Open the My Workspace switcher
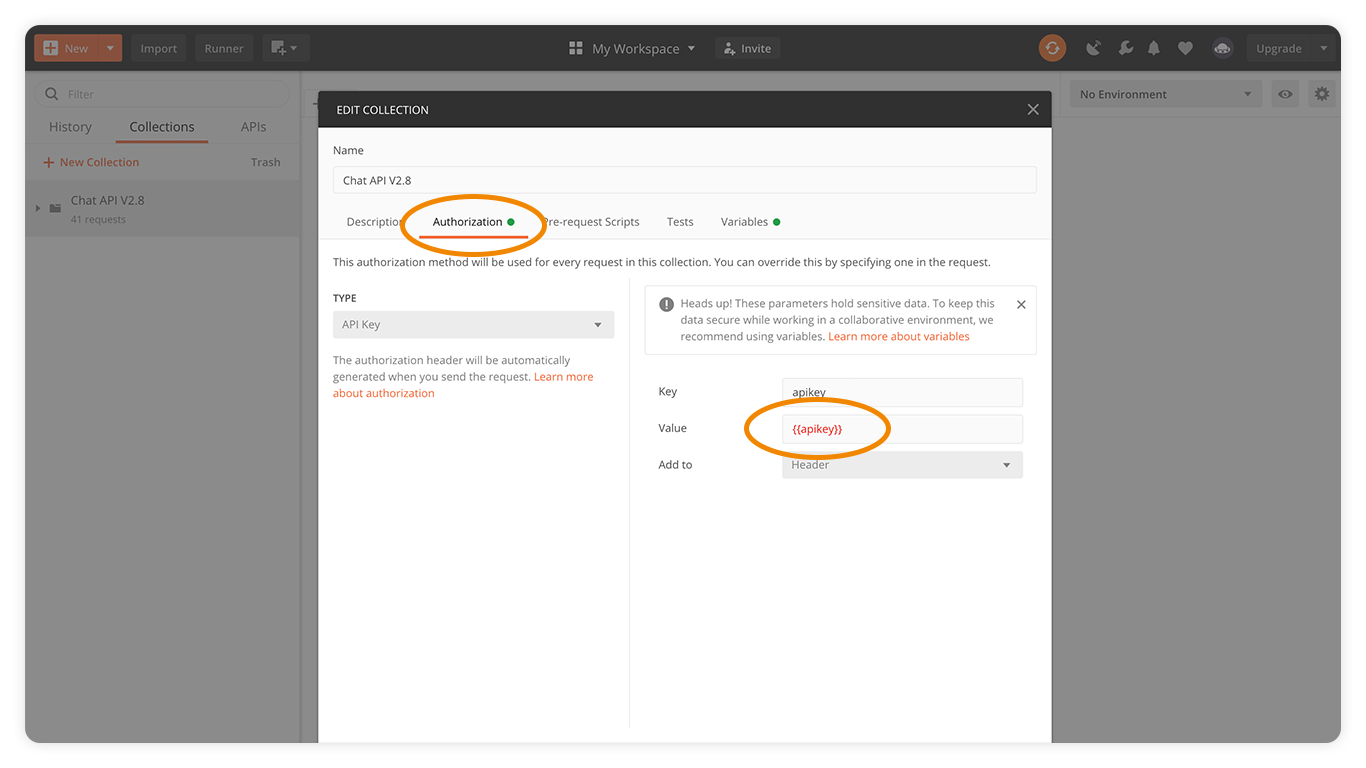This screenshot has height=768, width=1366. coord(632,48)
